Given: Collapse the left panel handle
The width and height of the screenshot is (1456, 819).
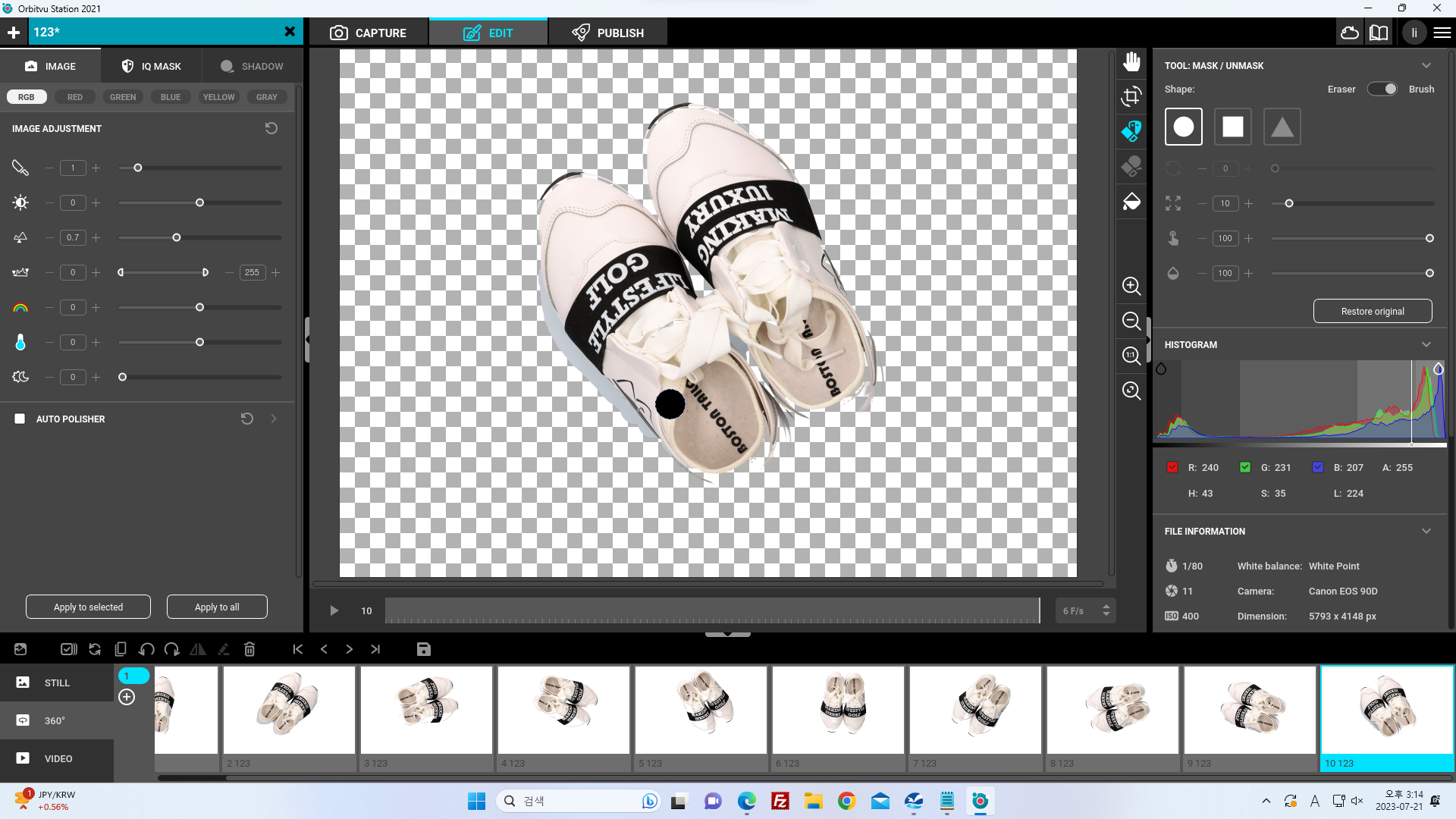Looking at the screenshot, I should tap(307, 339).
